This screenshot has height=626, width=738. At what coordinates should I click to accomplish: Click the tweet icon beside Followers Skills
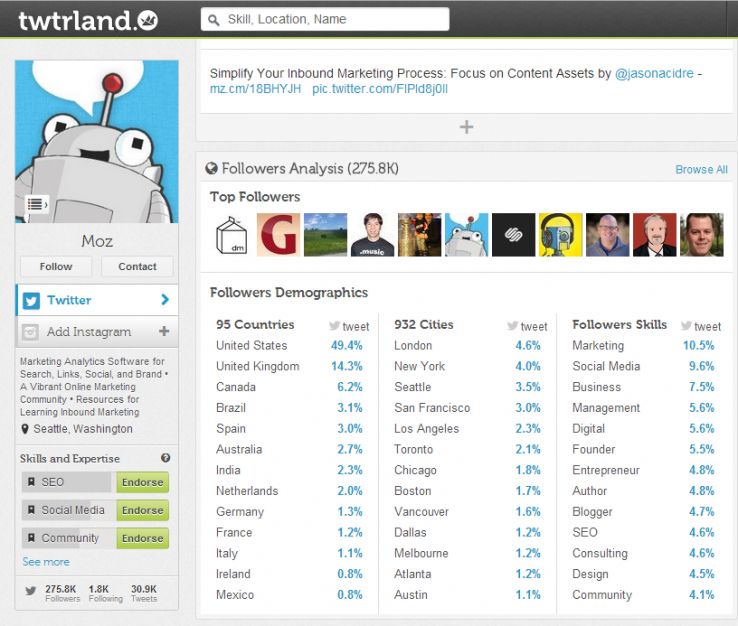(x=686, y=325)
